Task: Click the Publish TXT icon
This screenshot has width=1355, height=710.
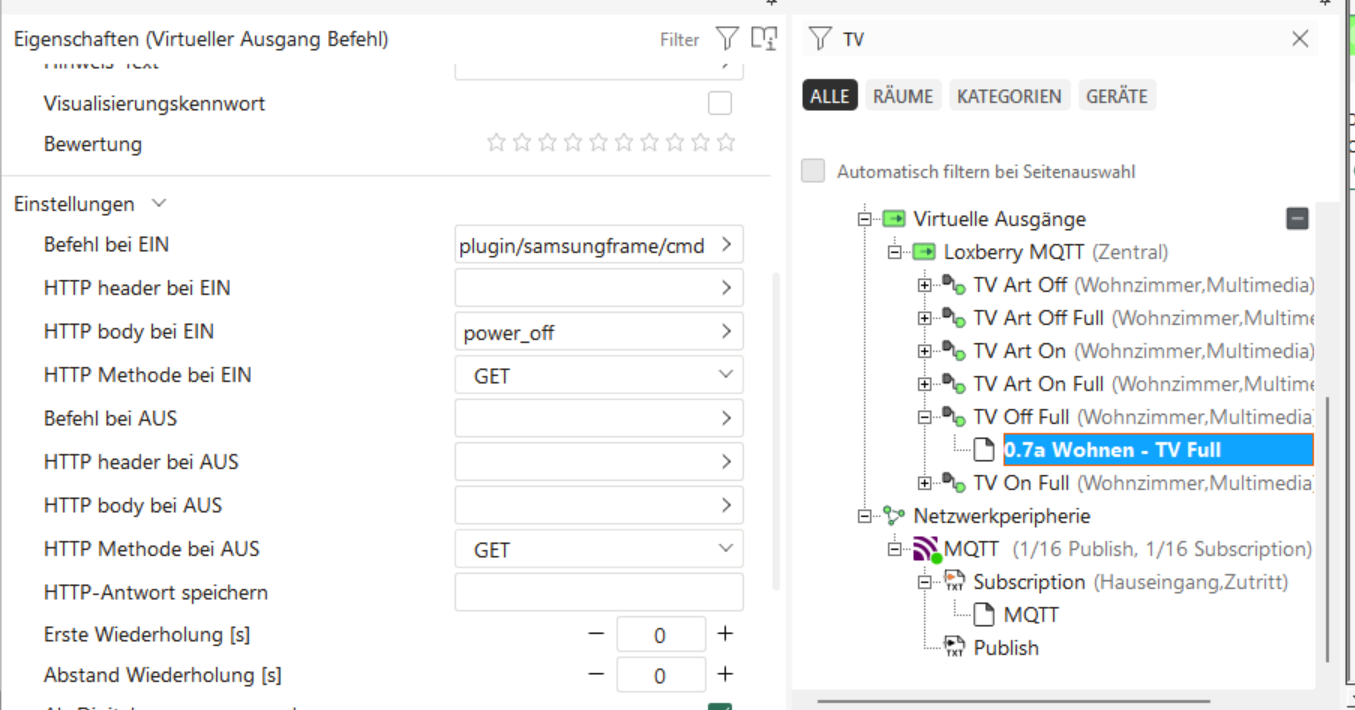Action: coord(955,648)
